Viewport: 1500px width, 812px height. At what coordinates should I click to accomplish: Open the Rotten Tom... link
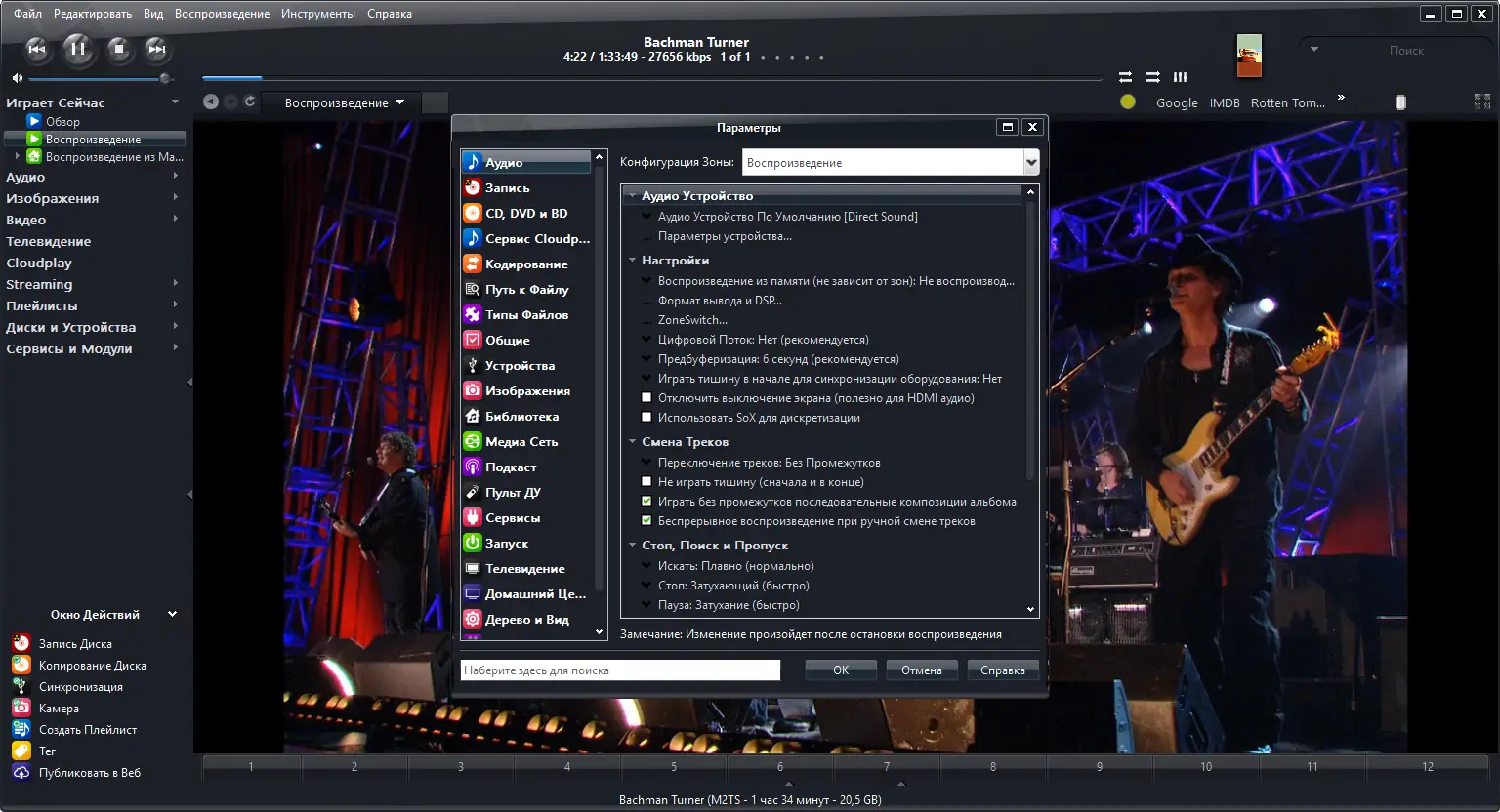click(x=1288, y=102)
